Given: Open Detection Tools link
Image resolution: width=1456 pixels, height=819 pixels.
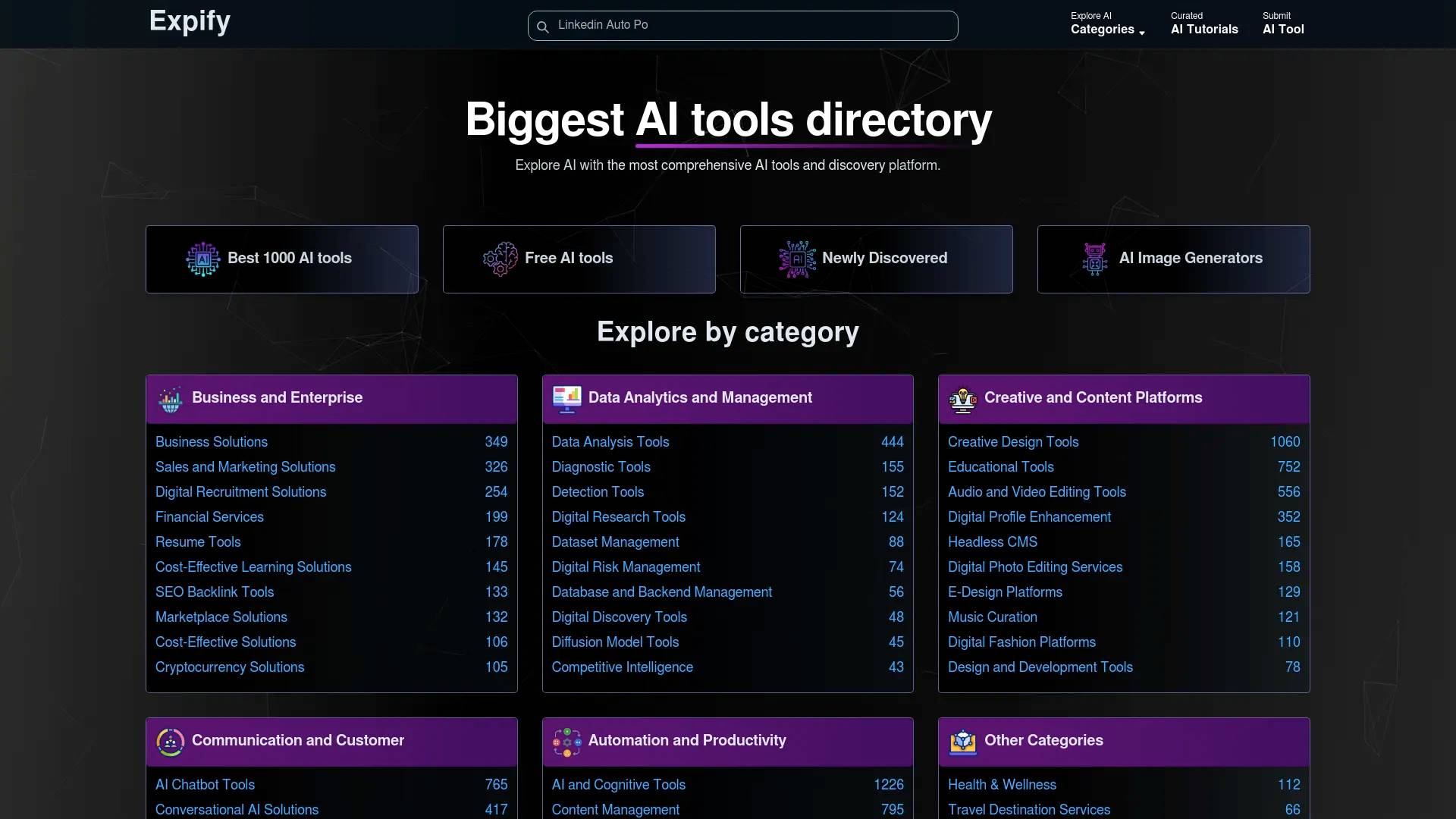Looking at the screenshot, I should 598,491.
